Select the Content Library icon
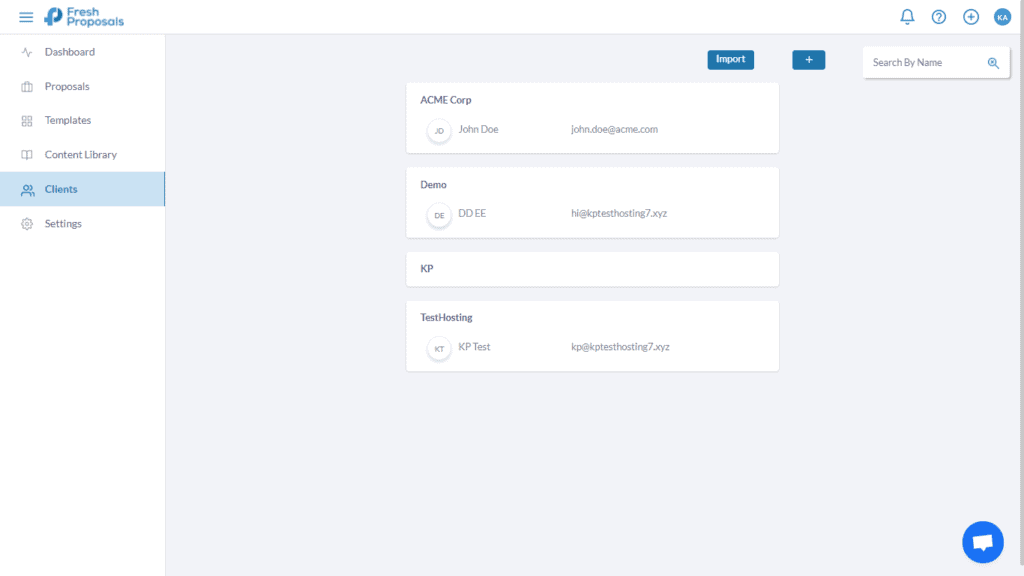The width and height of the screenshot is (1024, 576). 26,154
